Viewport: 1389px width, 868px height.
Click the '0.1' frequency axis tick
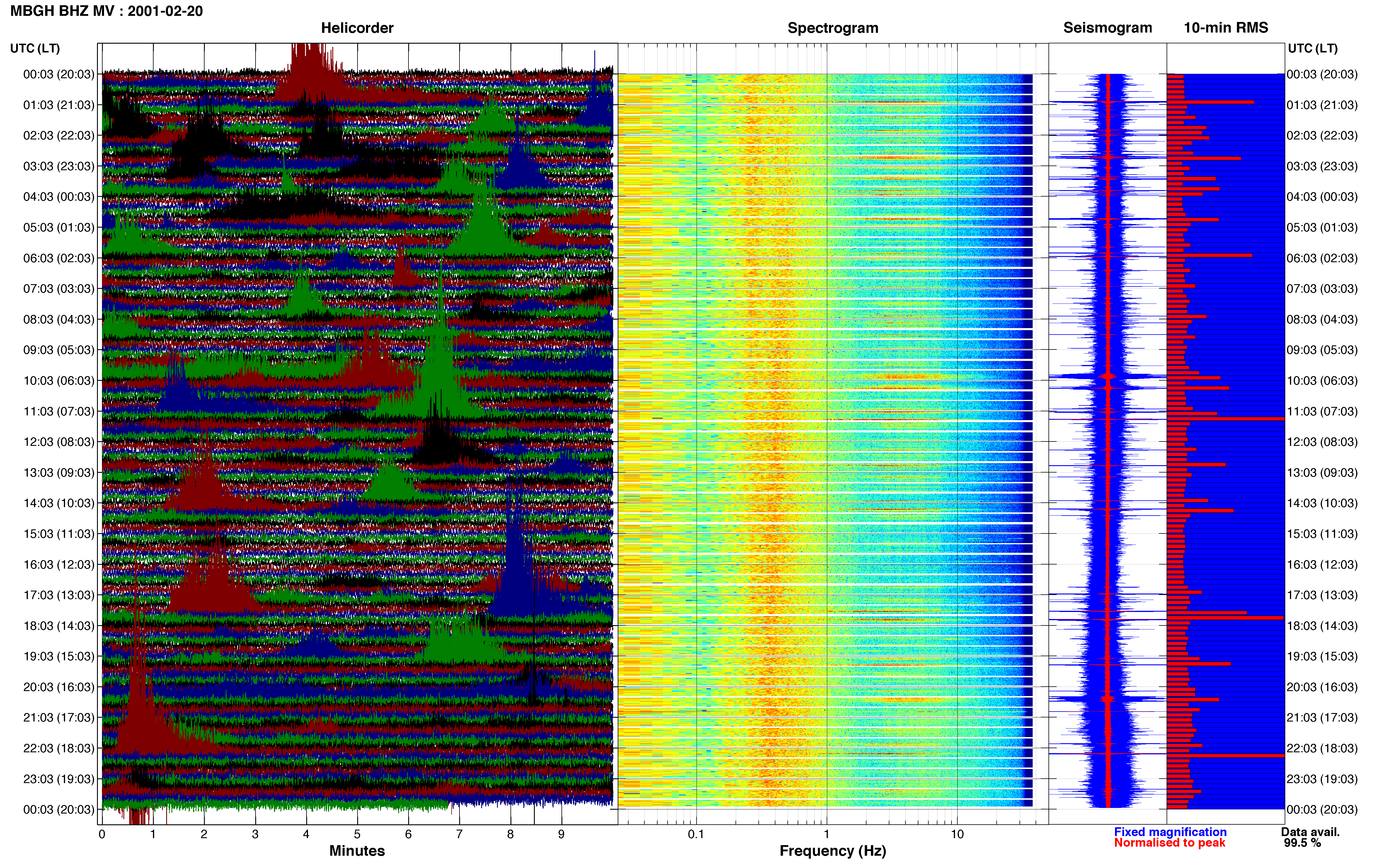coord(696,834)
